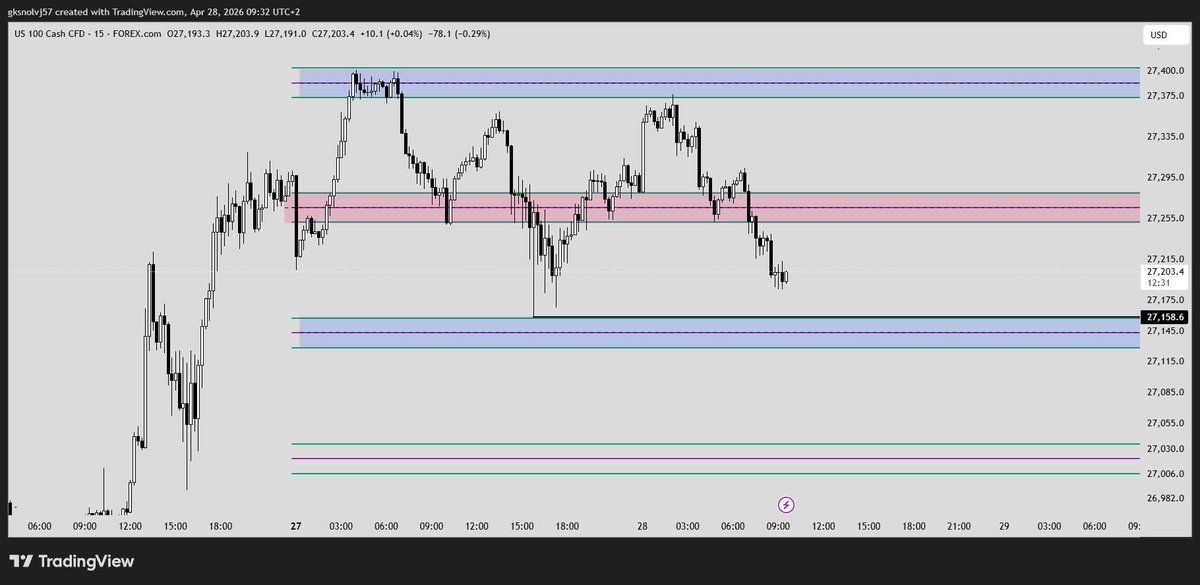Click the 27,085.0 price axis label
Screen dimensions: 1200x585
coord(1166,392)
